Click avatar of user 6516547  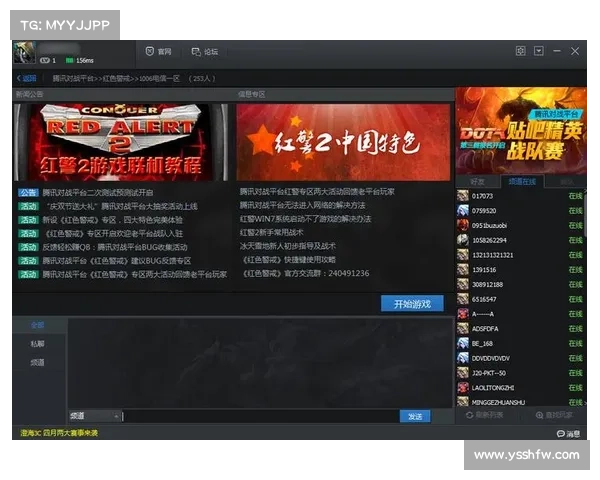pos(463,299)
